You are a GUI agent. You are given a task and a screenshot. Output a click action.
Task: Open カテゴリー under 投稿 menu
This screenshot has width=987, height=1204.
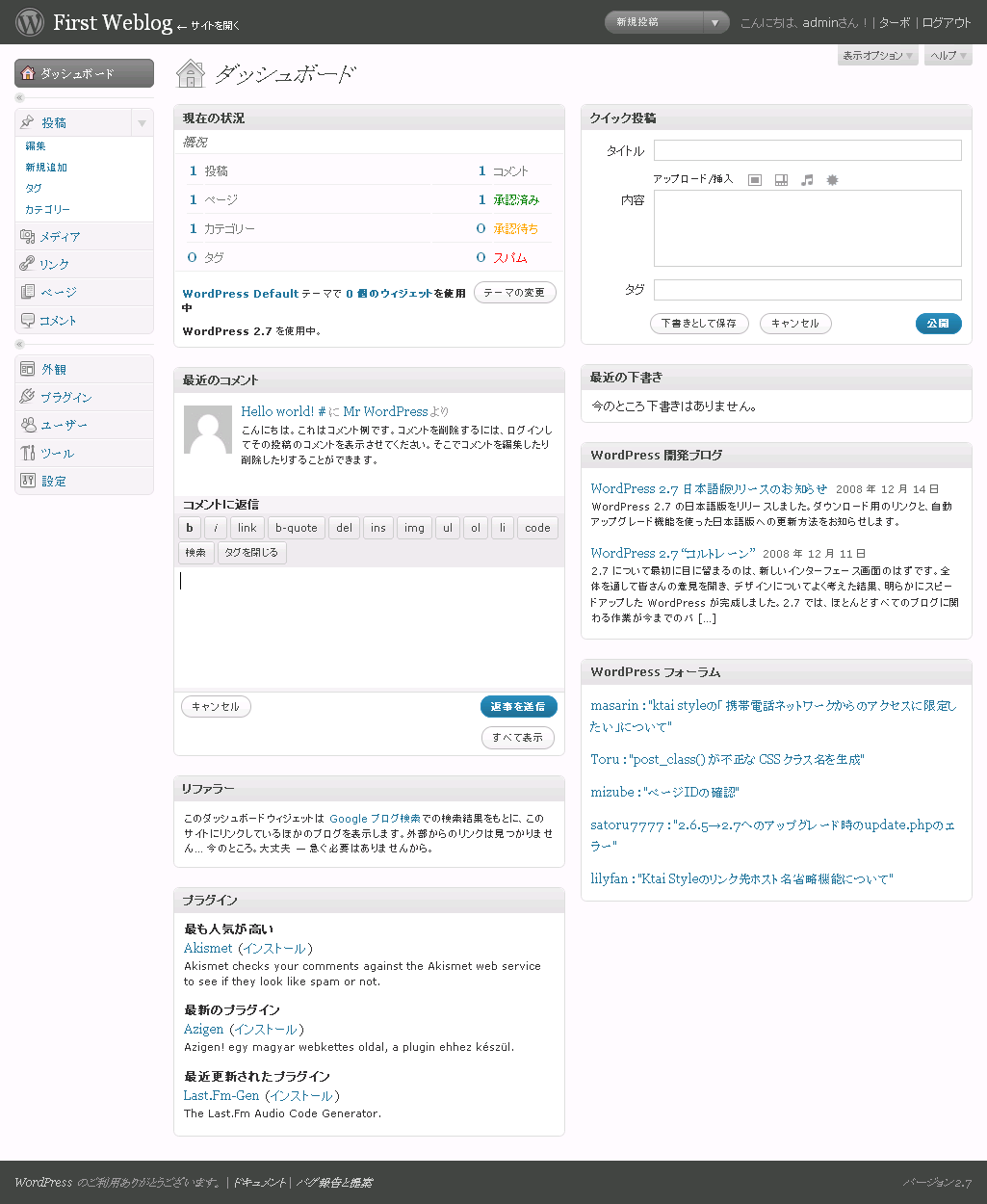click(47, 210)
